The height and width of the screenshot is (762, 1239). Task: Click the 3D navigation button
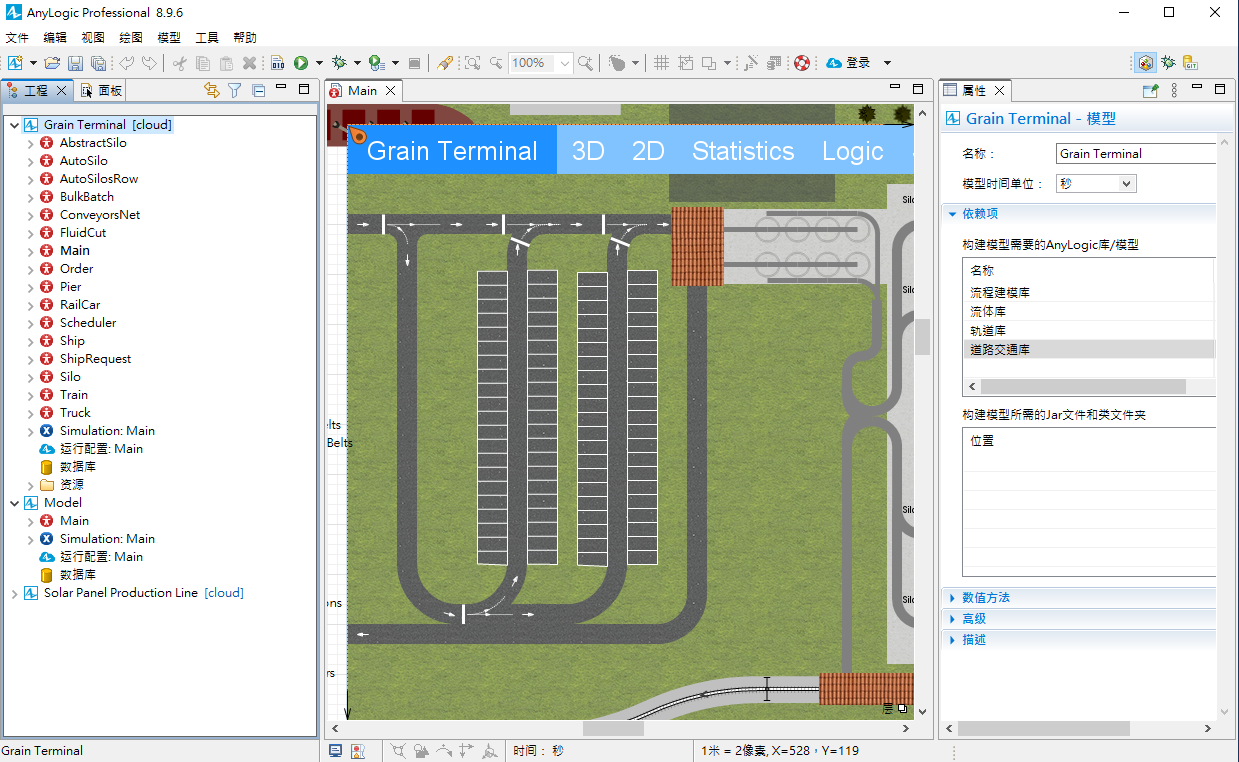click(588, 151)
